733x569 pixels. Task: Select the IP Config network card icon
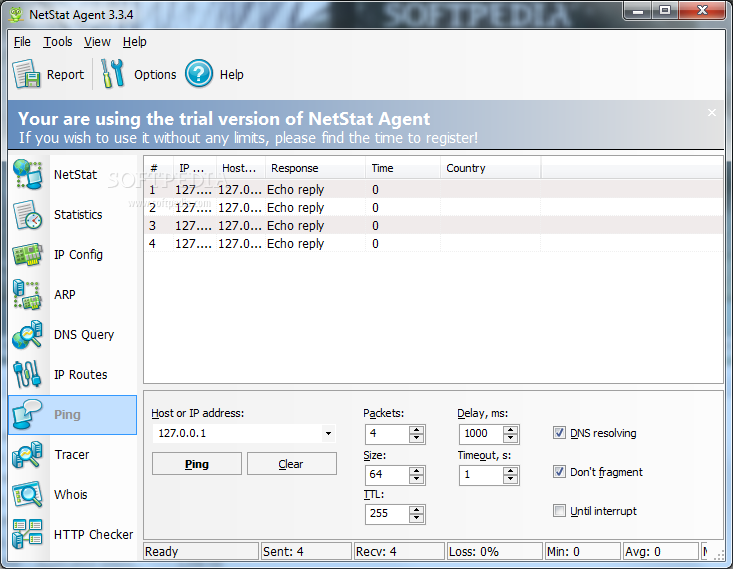pyautogui.click(x=28, y=254)
